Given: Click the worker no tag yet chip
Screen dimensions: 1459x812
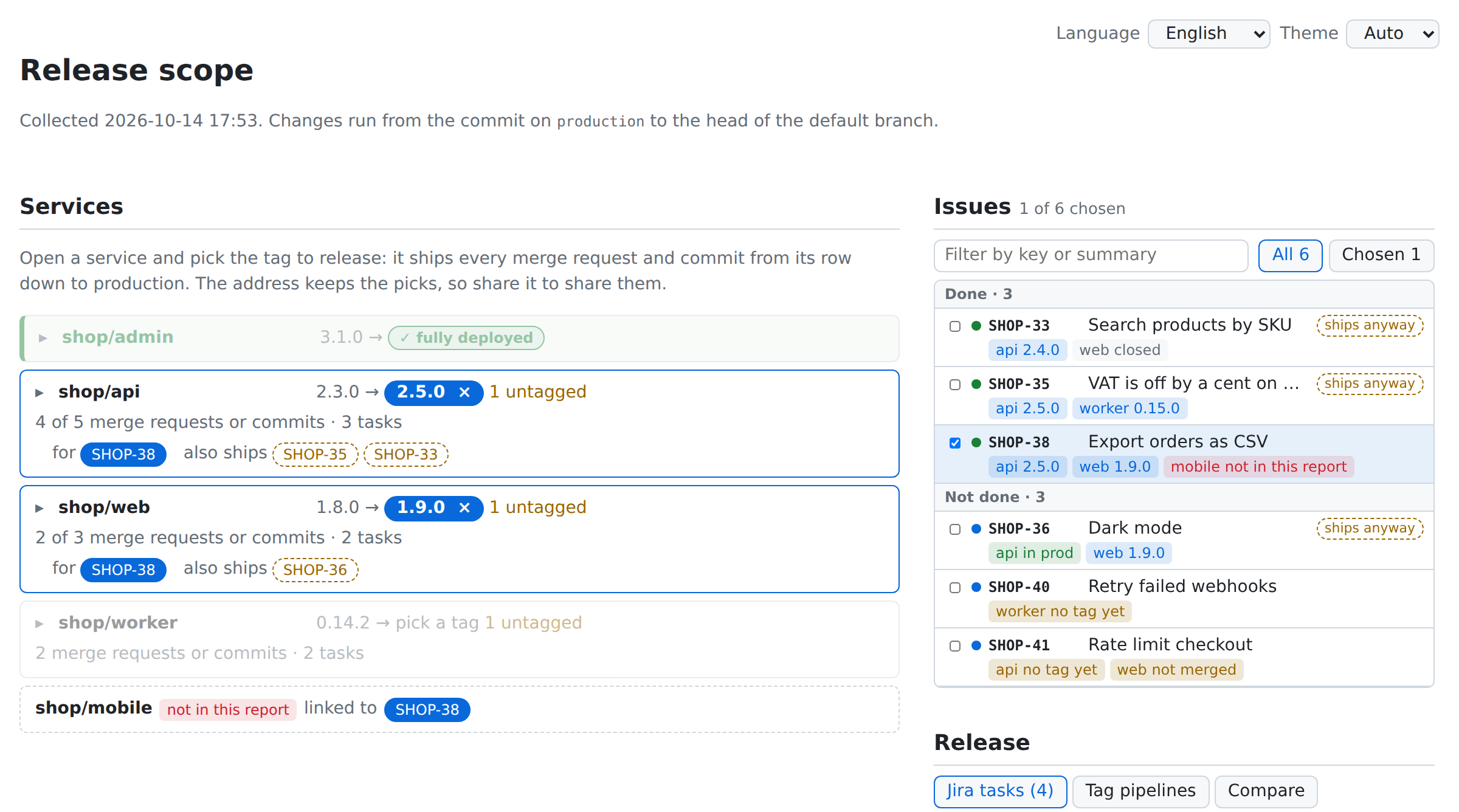Looking at the screenshot, I should 1060,611.
